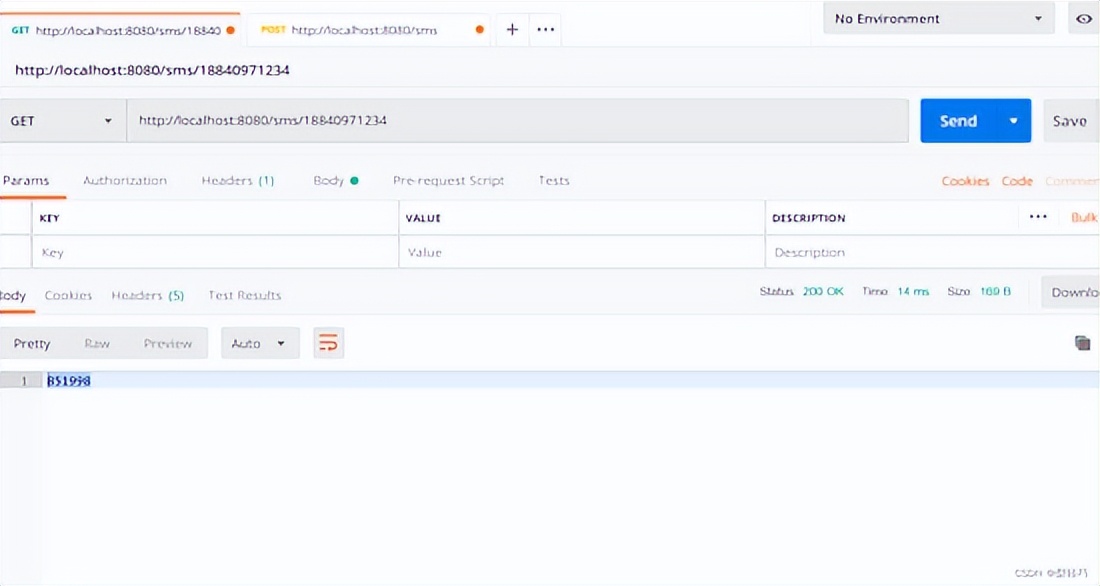Open the response Cookies tab
This screenshot has height=586, width=1100.
coord(68,295)
